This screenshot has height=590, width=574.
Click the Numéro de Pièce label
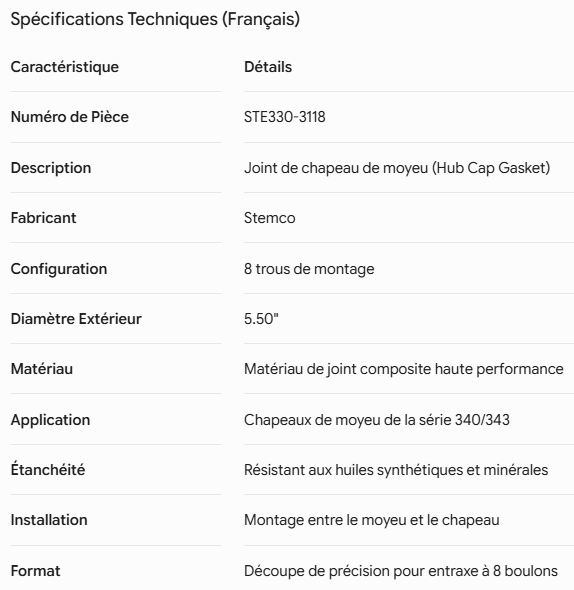(70, 117)
